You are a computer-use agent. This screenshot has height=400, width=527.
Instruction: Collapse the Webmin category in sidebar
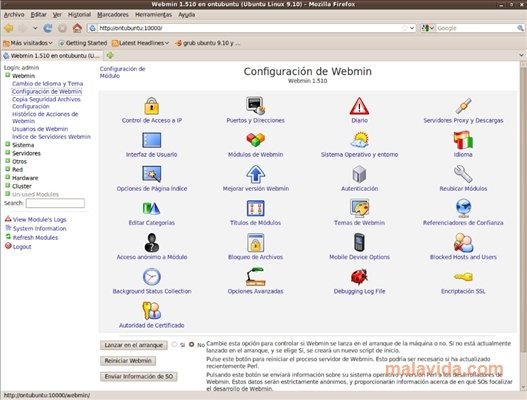[x=7, y=75]
